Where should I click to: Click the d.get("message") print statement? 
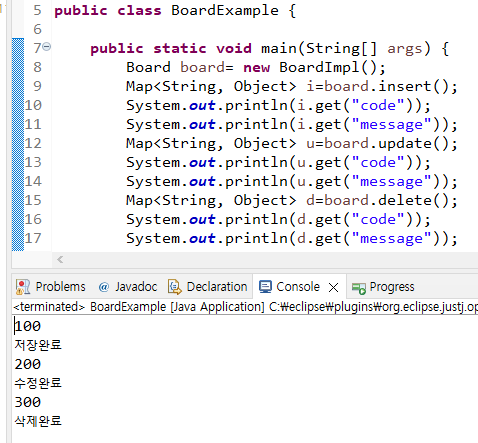pyautogui.click(x=292, y=238)
